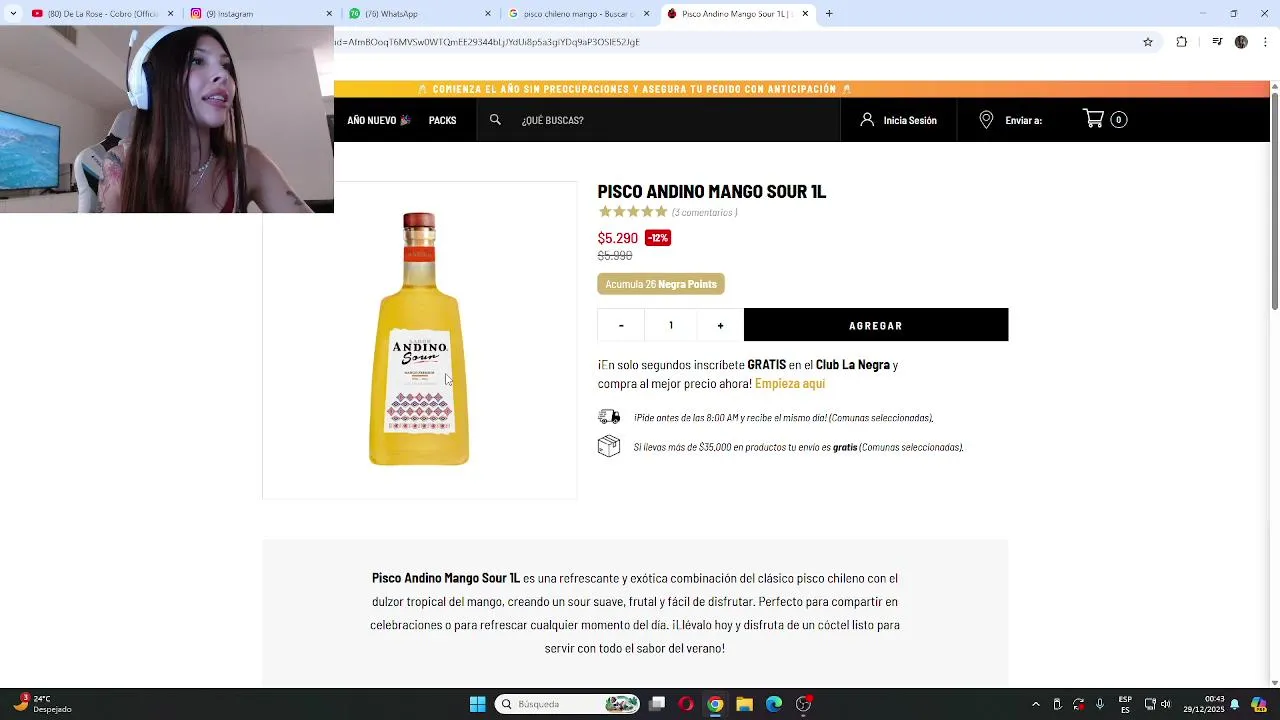Image resolution: width=1280 pixels, height=720 pixels.
Task: Open Windows Start menu
Action: click(x=477, y=704)
